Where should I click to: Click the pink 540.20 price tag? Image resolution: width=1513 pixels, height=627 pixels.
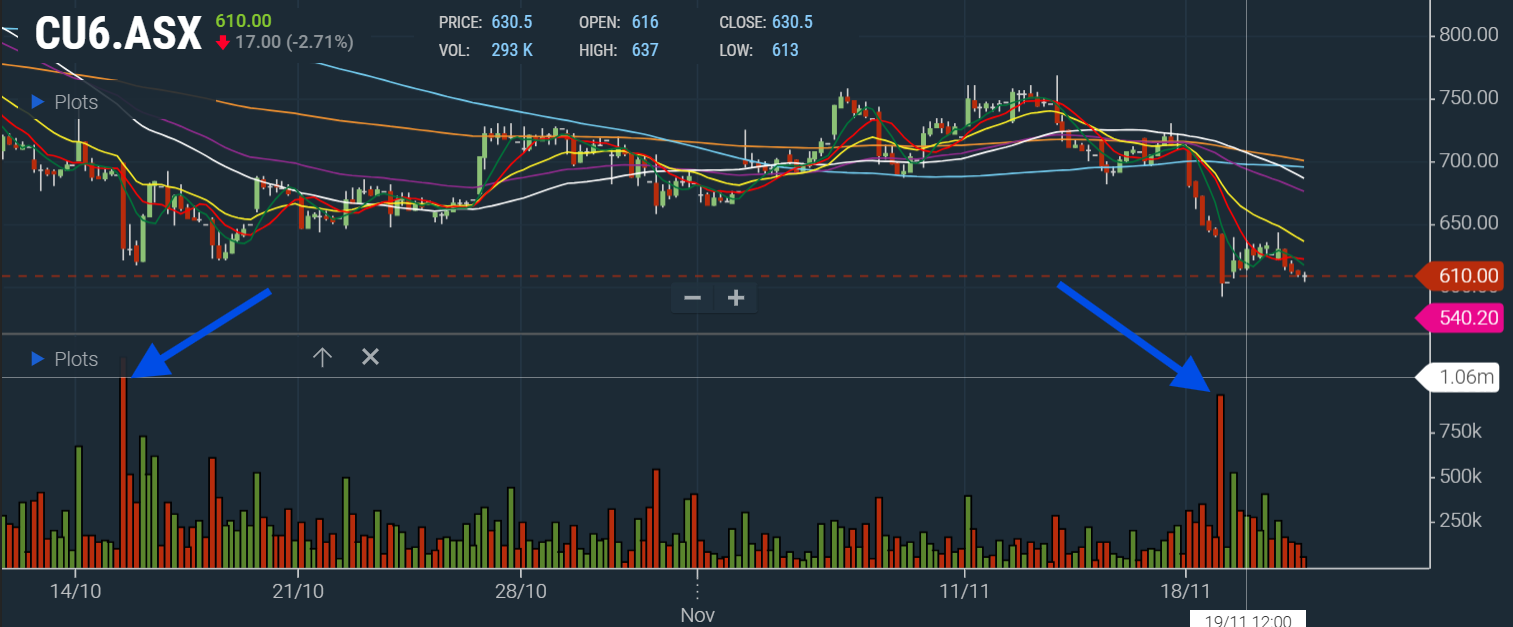click(1461, 318)
